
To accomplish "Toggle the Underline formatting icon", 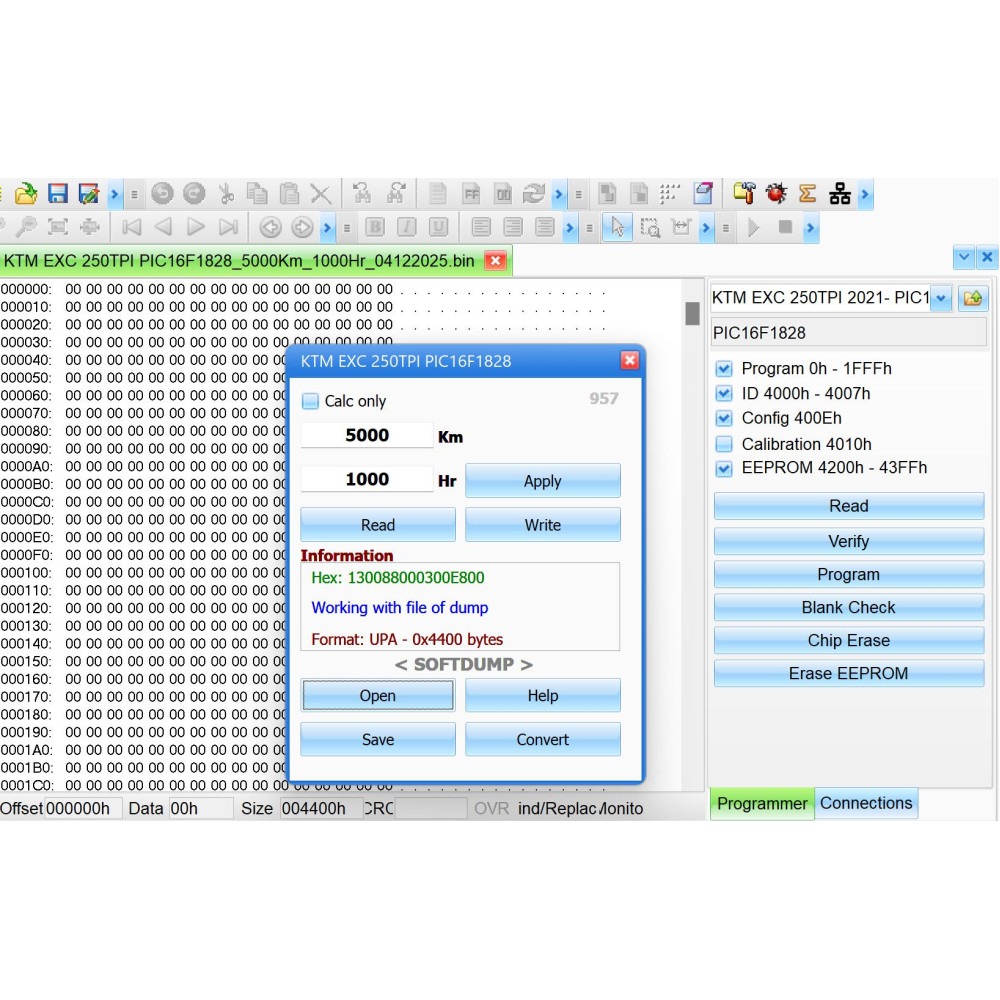I will [x=438, y=227].
